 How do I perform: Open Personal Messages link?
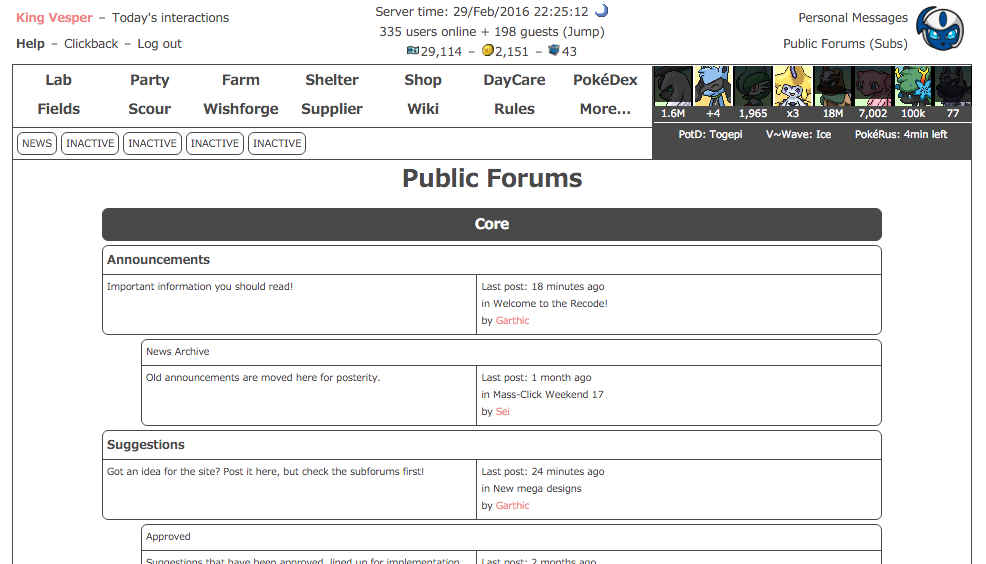[853, 17]
